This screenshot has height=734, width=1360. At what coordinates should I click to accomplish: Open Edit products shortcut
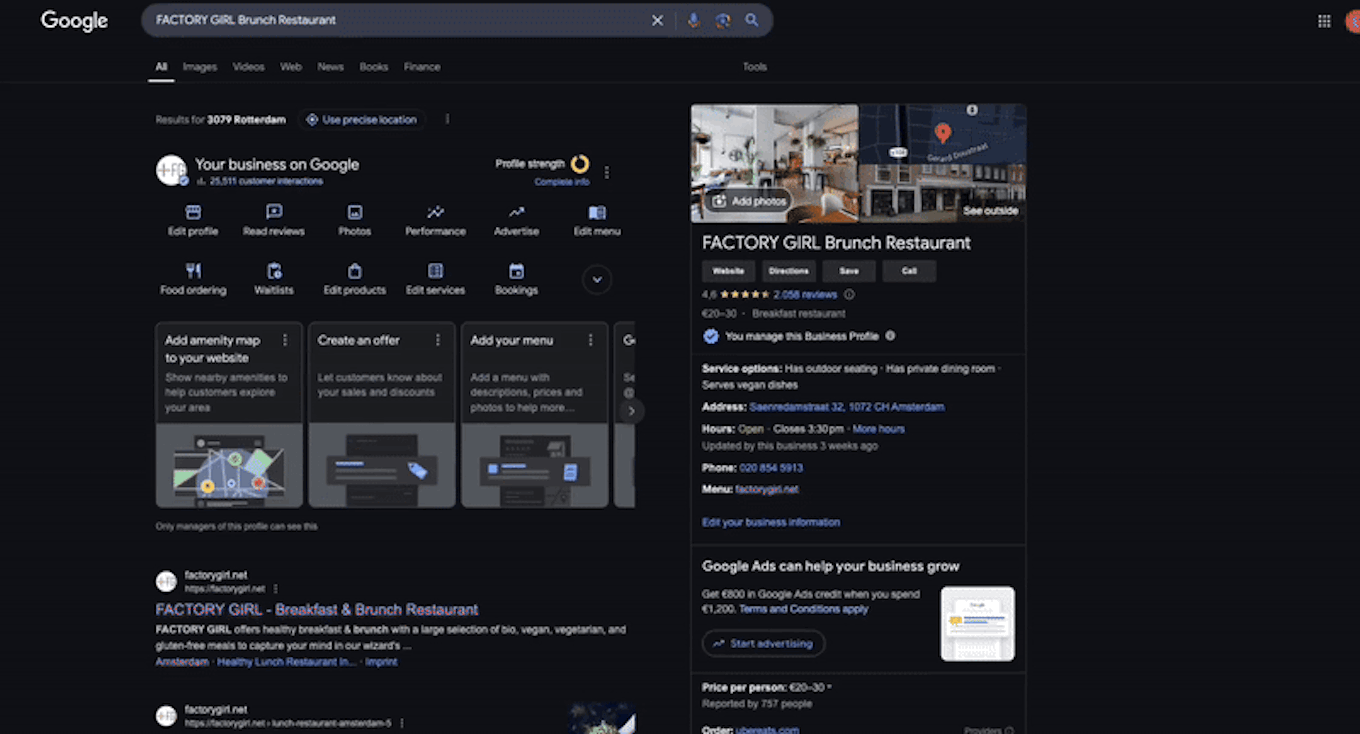pyautogui.click(x=354, y=280)
